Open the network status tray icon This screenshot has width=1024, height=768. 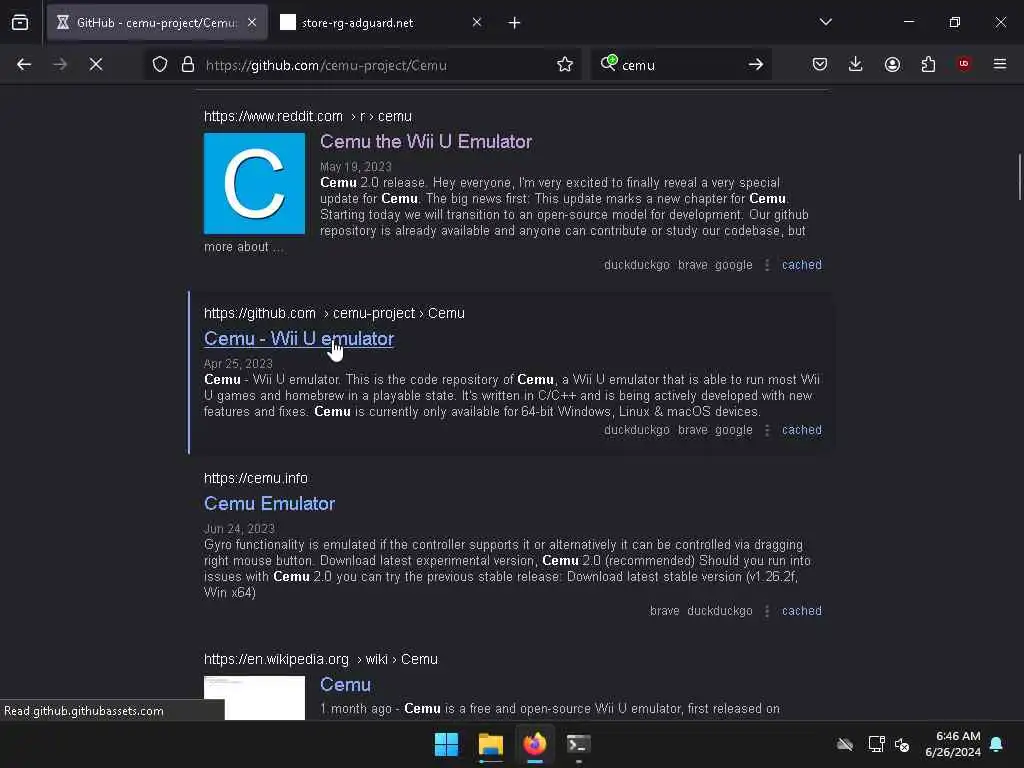pos(876,744)
